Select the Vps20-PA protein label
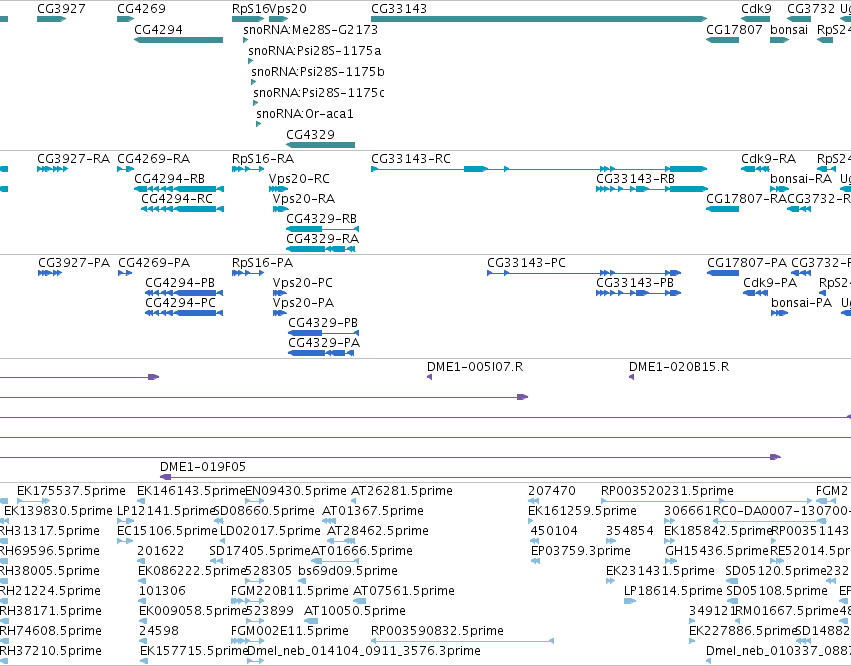This screenshot has width=851, height=666. tap(303, 303)
